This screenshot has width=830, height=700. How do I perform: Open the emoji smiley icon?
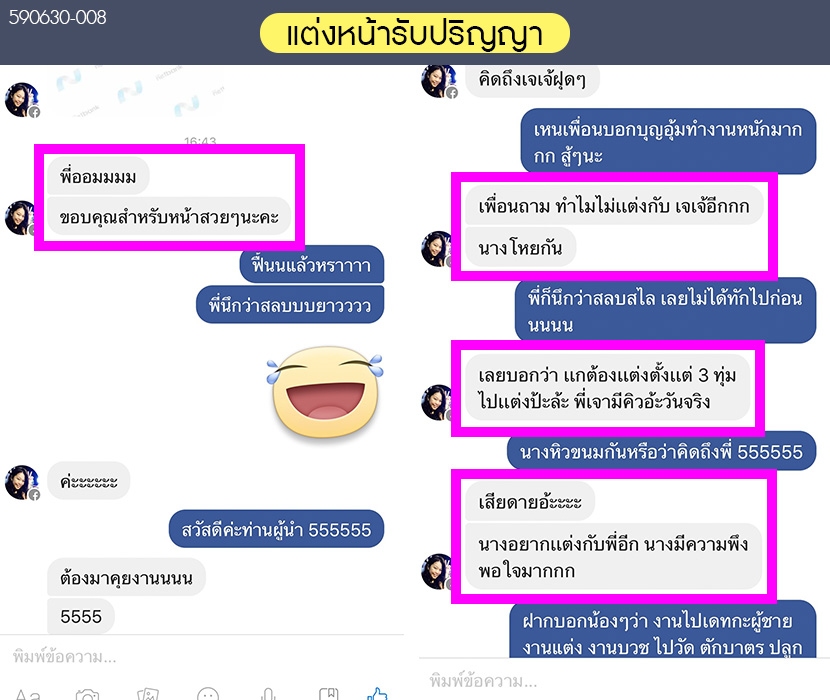208,694
